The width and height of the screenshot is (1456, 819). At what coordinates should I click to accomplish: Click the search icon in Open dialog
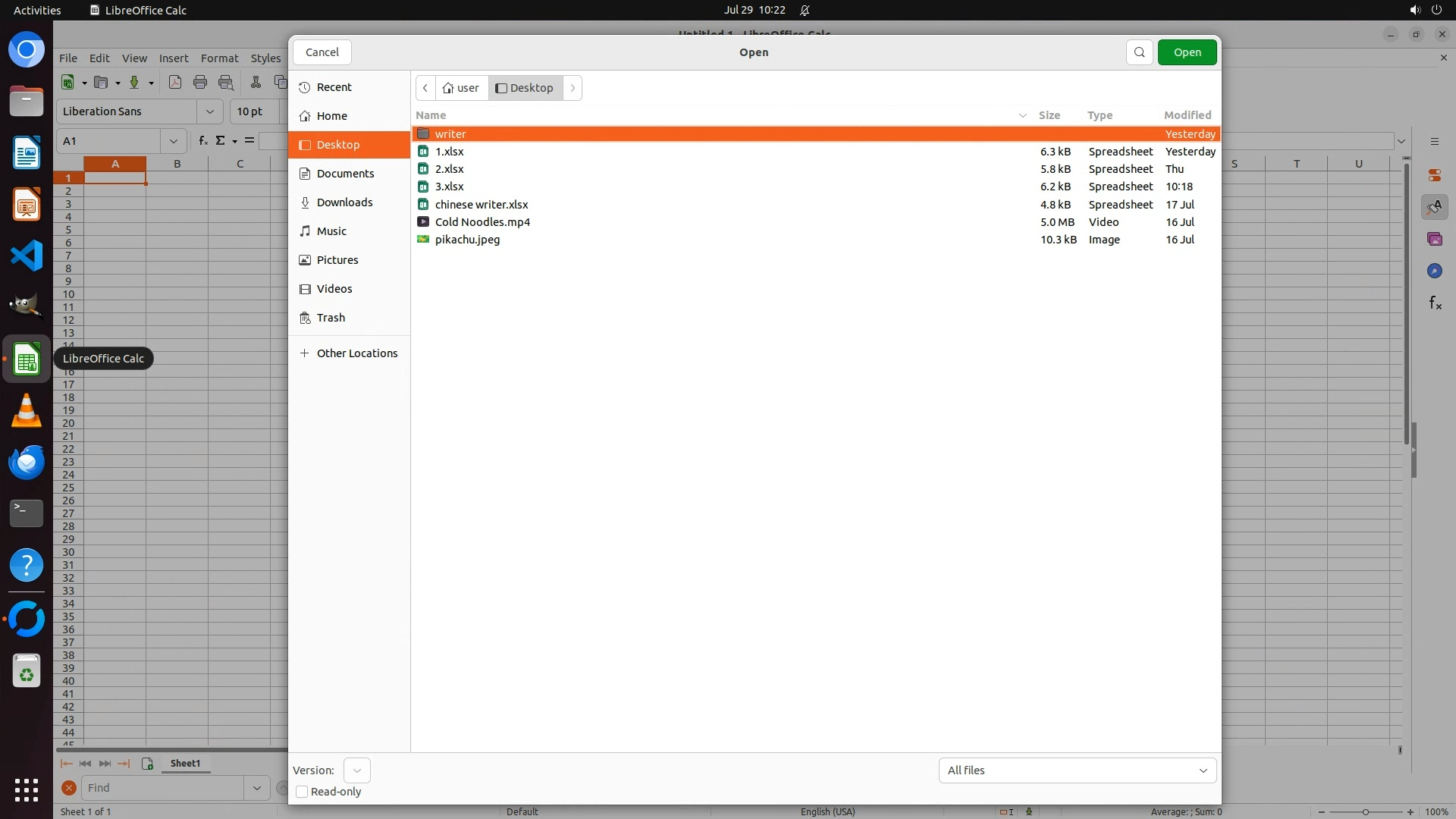tap(1139, 52)
